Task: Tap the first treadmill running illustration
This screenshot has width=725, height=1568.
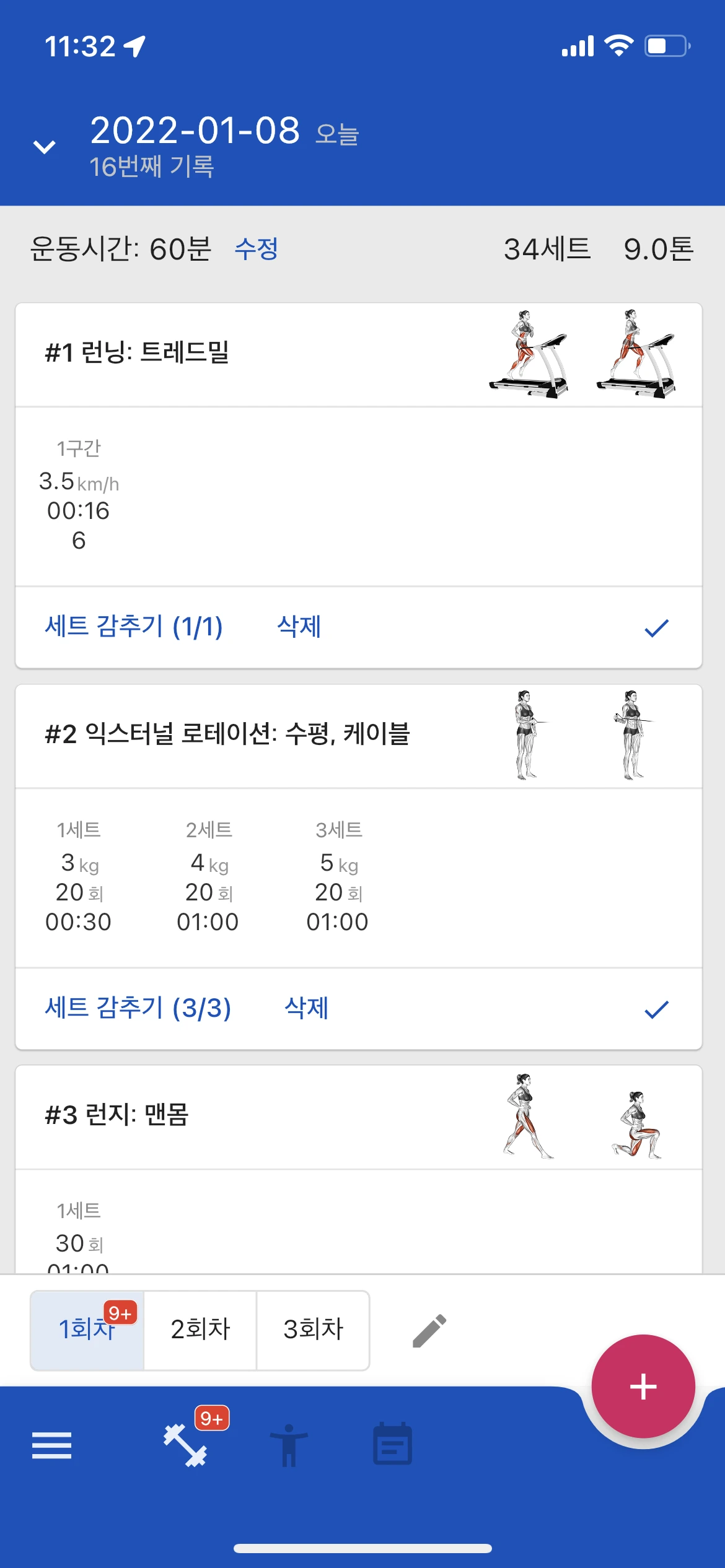Action: click(528, 354)
